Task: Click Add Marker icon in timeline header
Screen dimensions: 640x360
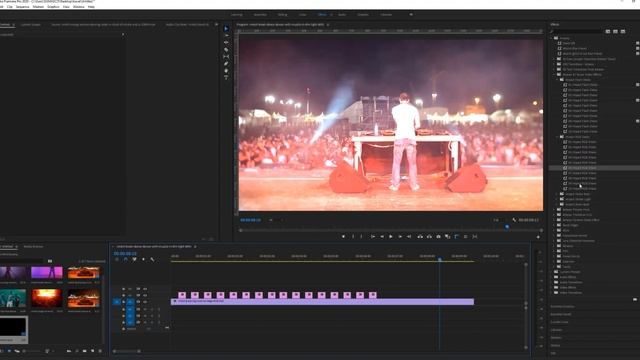Action: (143, 260)
